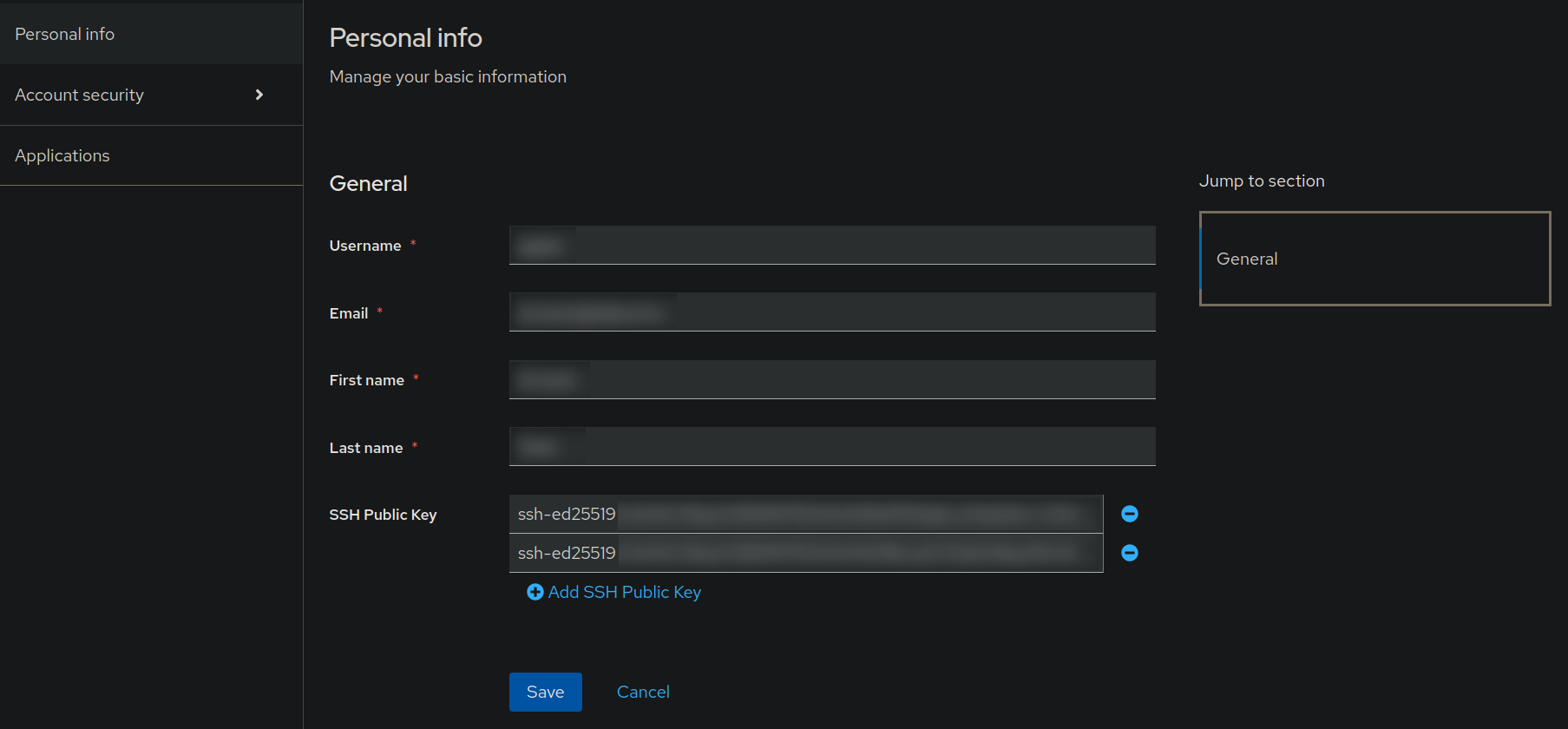Save the personal info form
This screenshot has width=1568, height=729.
point(545,692)
